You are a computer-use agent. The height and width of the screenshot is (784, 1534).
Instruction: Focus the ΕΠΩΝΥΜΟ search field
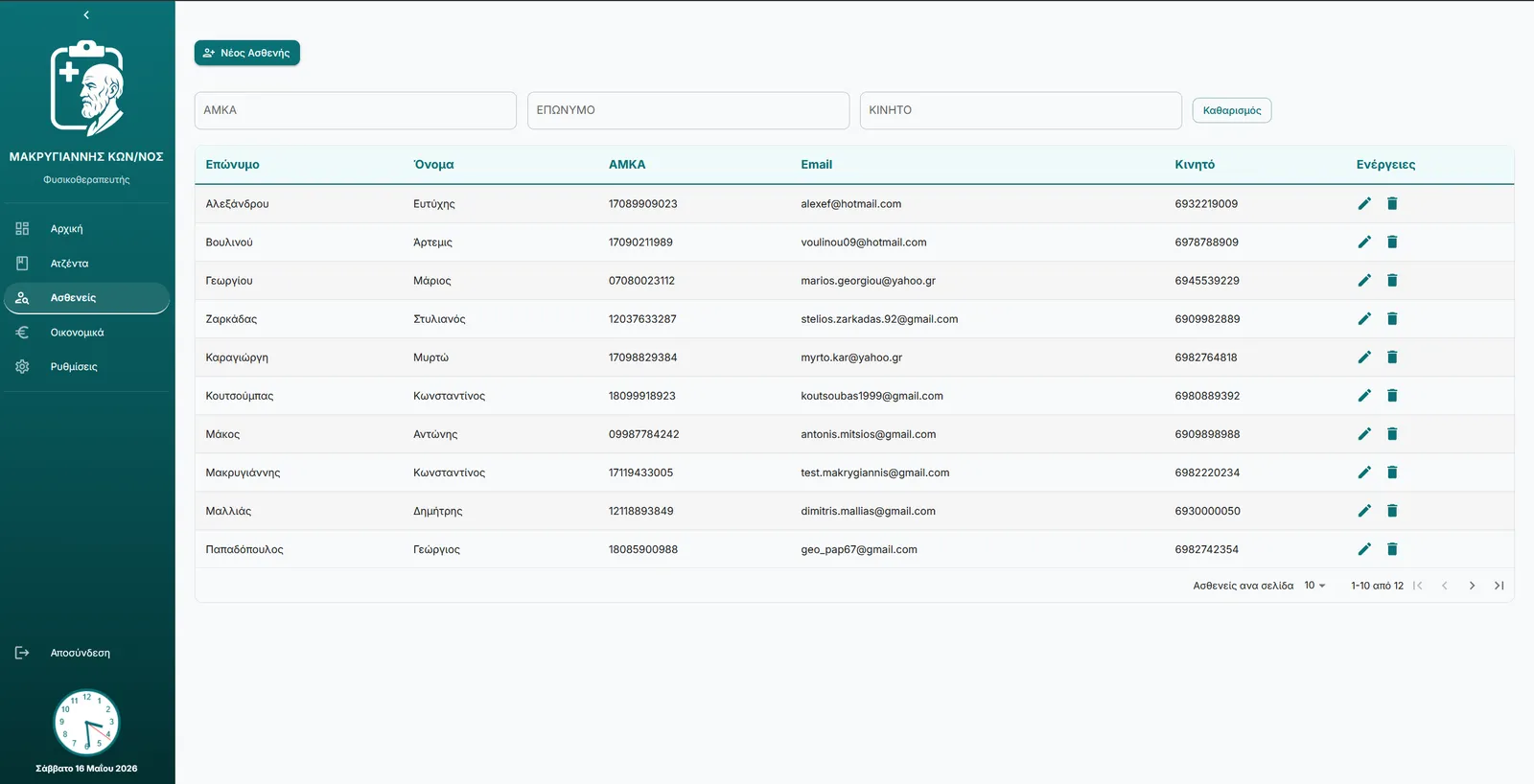pyautogui.click(x=688, y=110)
